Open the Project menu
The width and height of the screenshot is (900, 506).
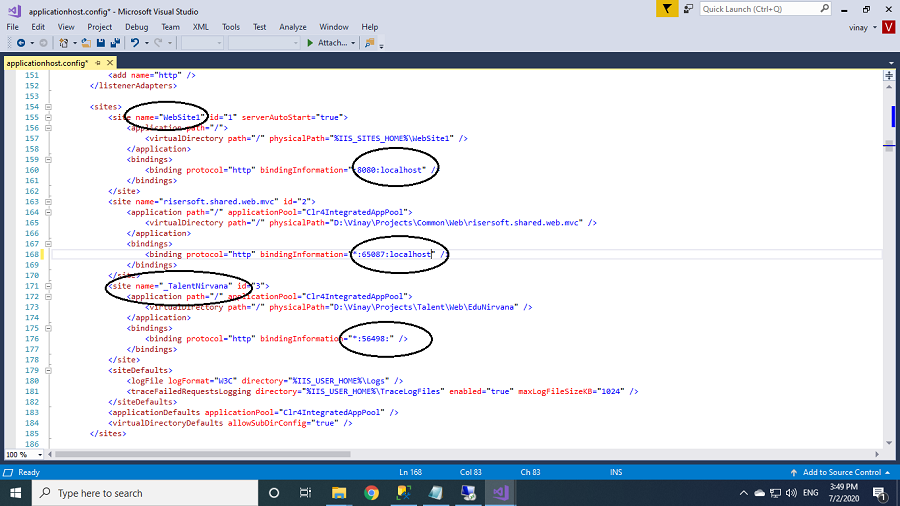pos(99,27)
